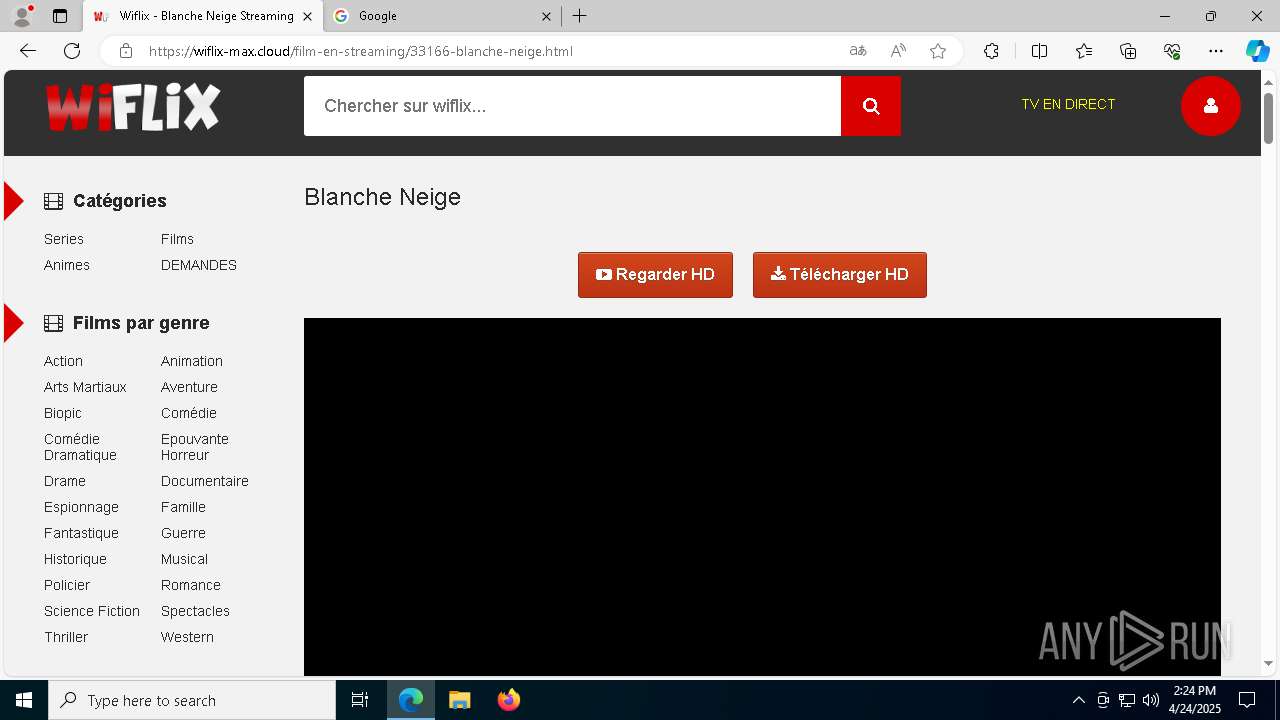
Task: Browse Guerre genre
Action: tap(183, 533)
